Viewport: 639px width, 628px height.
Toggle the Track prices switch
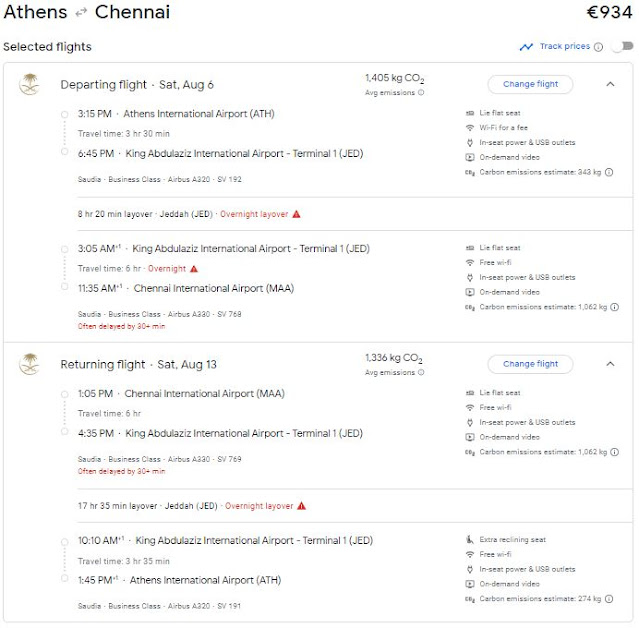pos(621,47)
